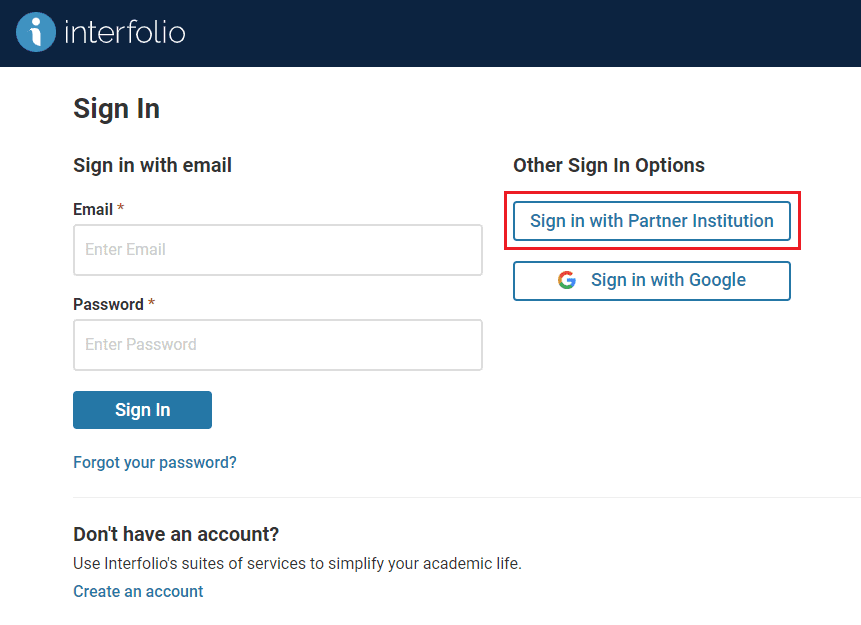The height and width of the screenshot is (625, 861).
Task: Click the Google "G" logo icon
Action: [x=567, y=280]
